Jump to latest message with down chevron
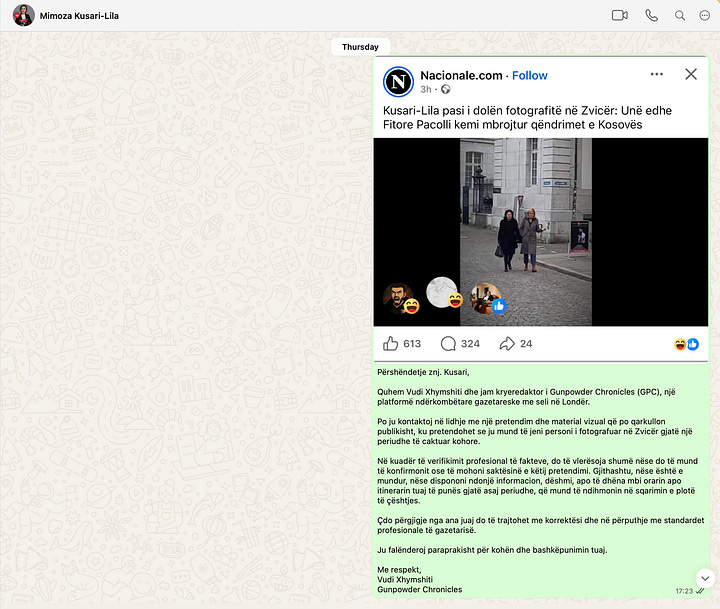The height and width of the screenshot is (609, 720). [705, 578]
